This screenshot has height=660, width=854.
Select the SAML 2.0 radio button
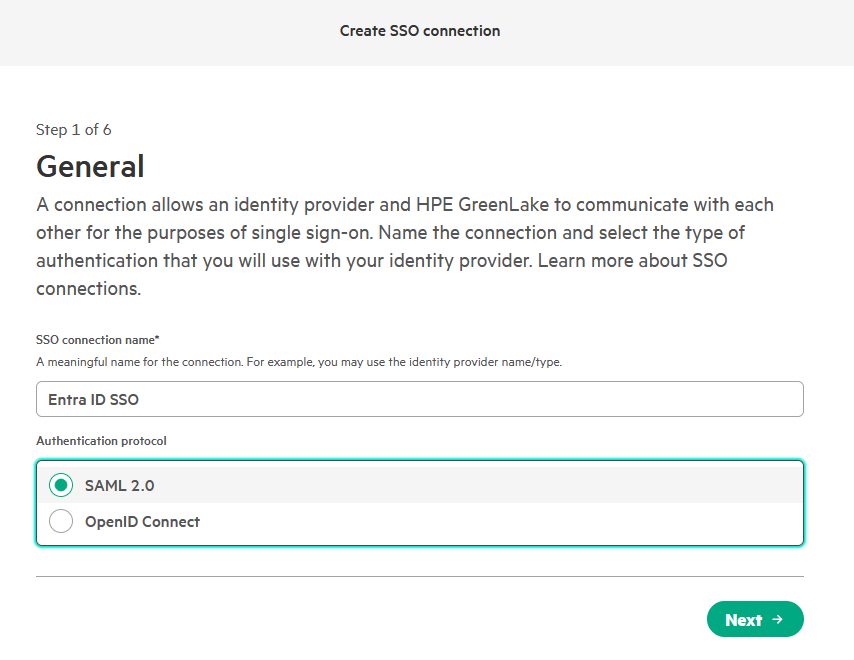coord(61,486)
